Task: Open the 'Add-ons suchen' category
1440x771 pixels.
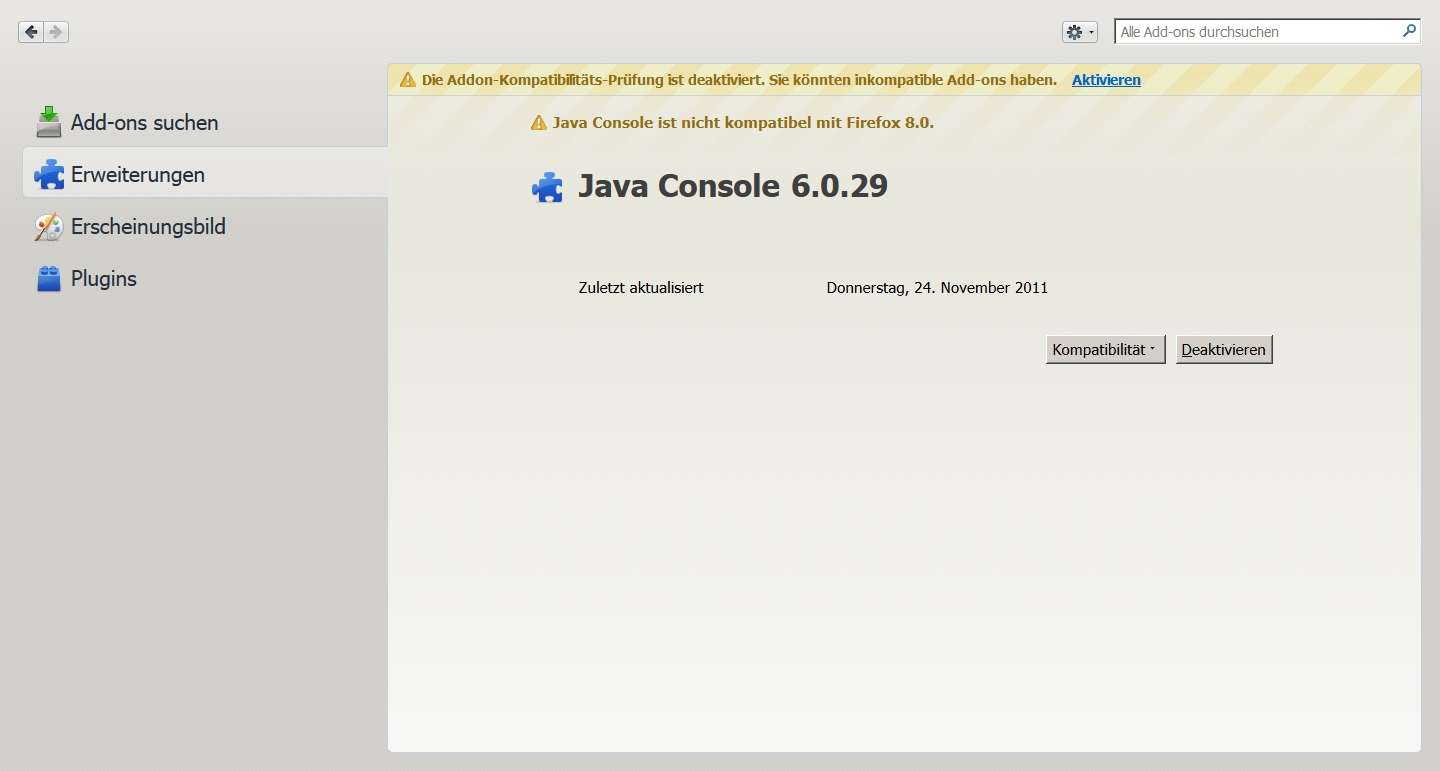Action: coord(205,122)
